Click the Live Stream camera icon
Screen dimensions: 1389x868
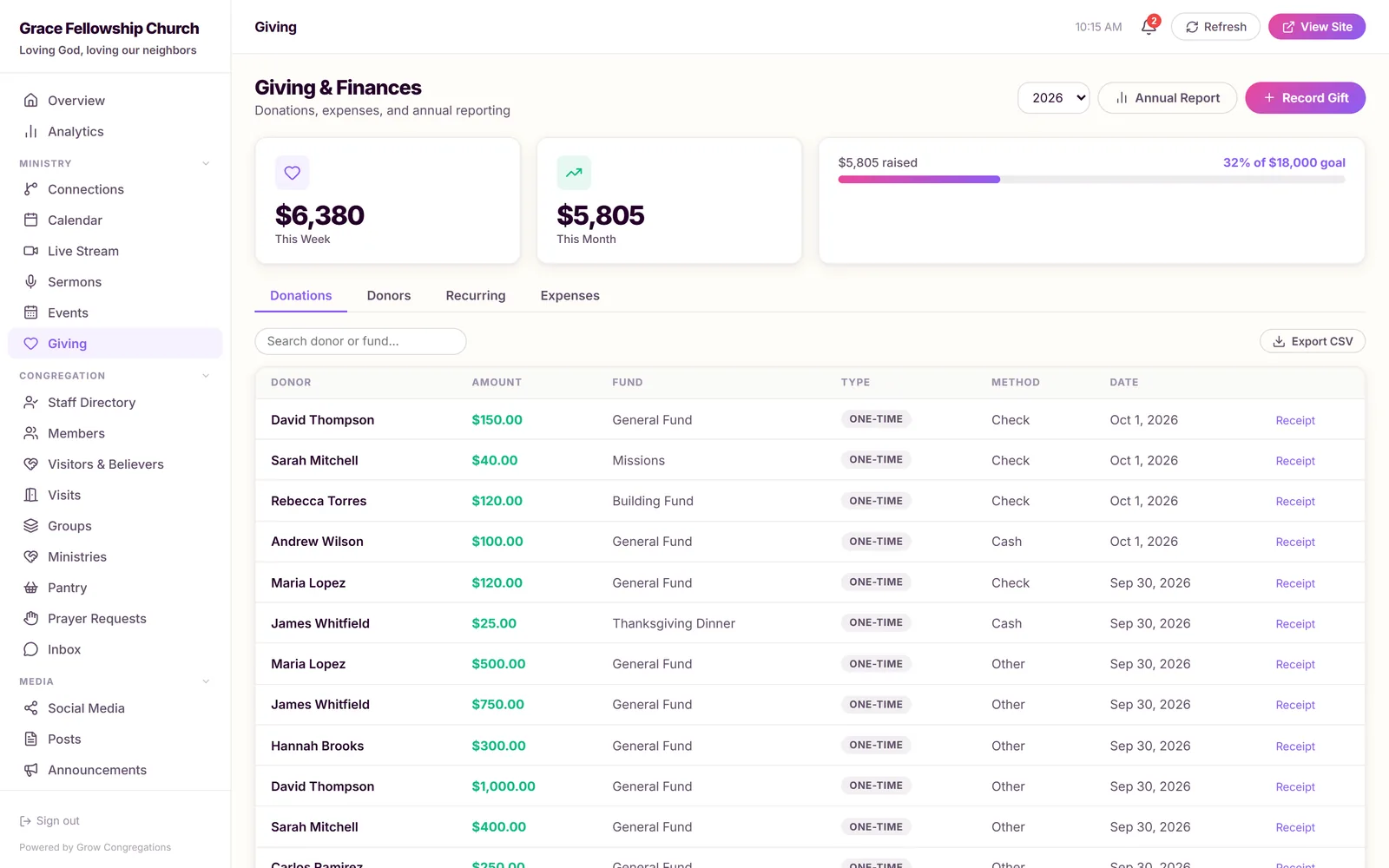31,251
